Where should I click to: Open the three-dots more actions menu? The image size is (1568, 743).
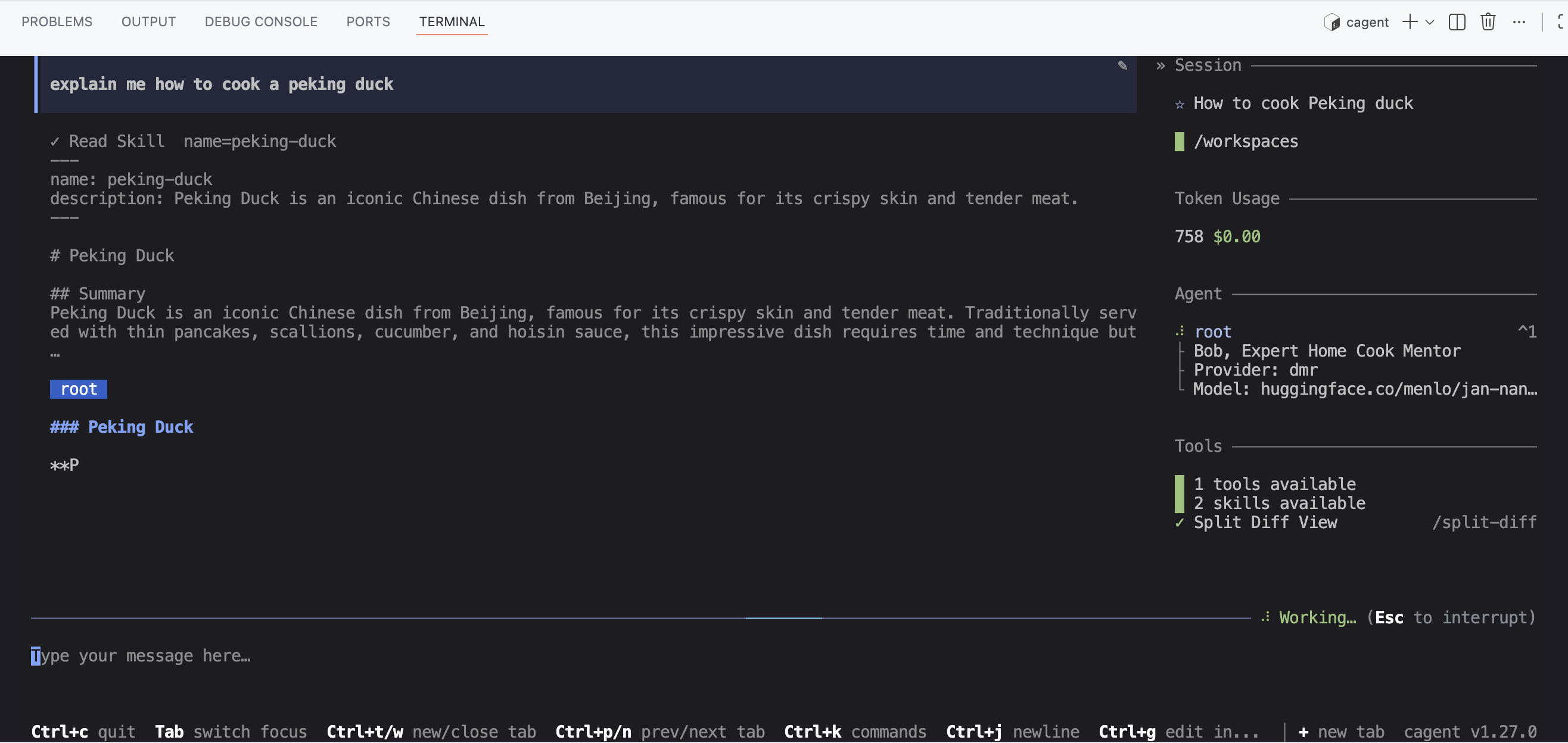click(x=1519, y=22)
